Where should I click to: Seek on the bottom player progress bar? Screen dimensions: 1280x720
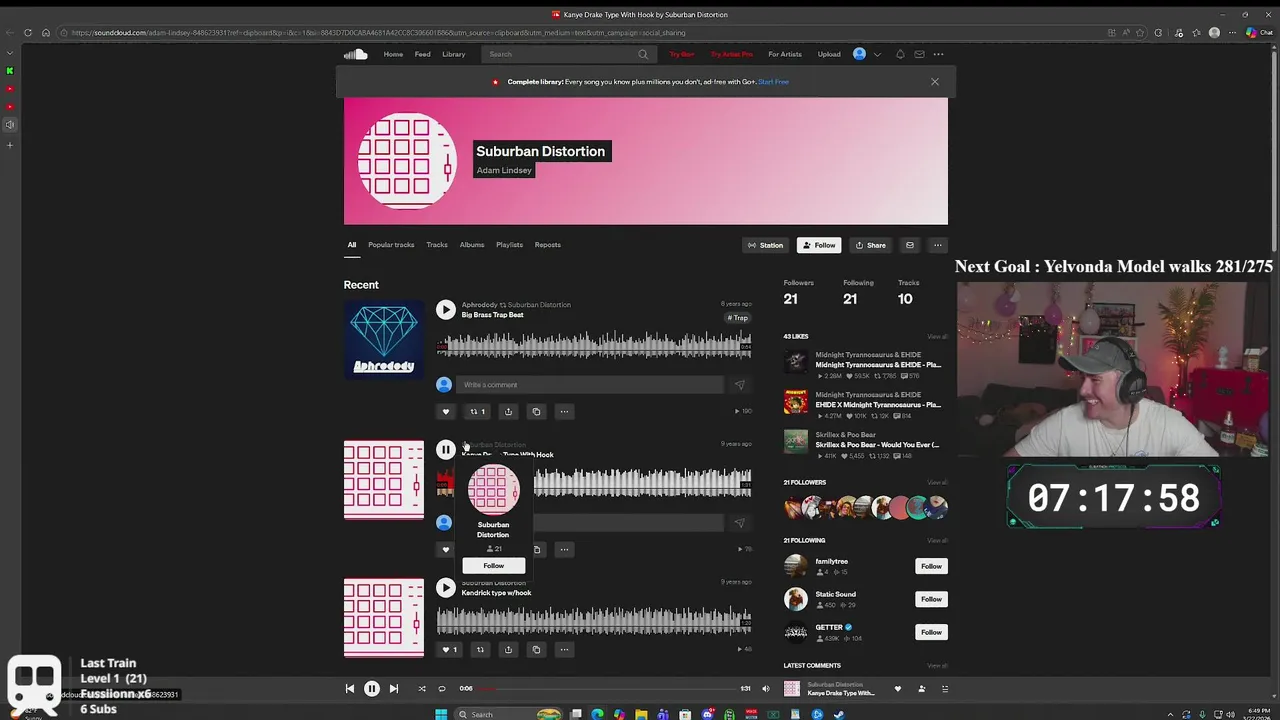(608, 689)
